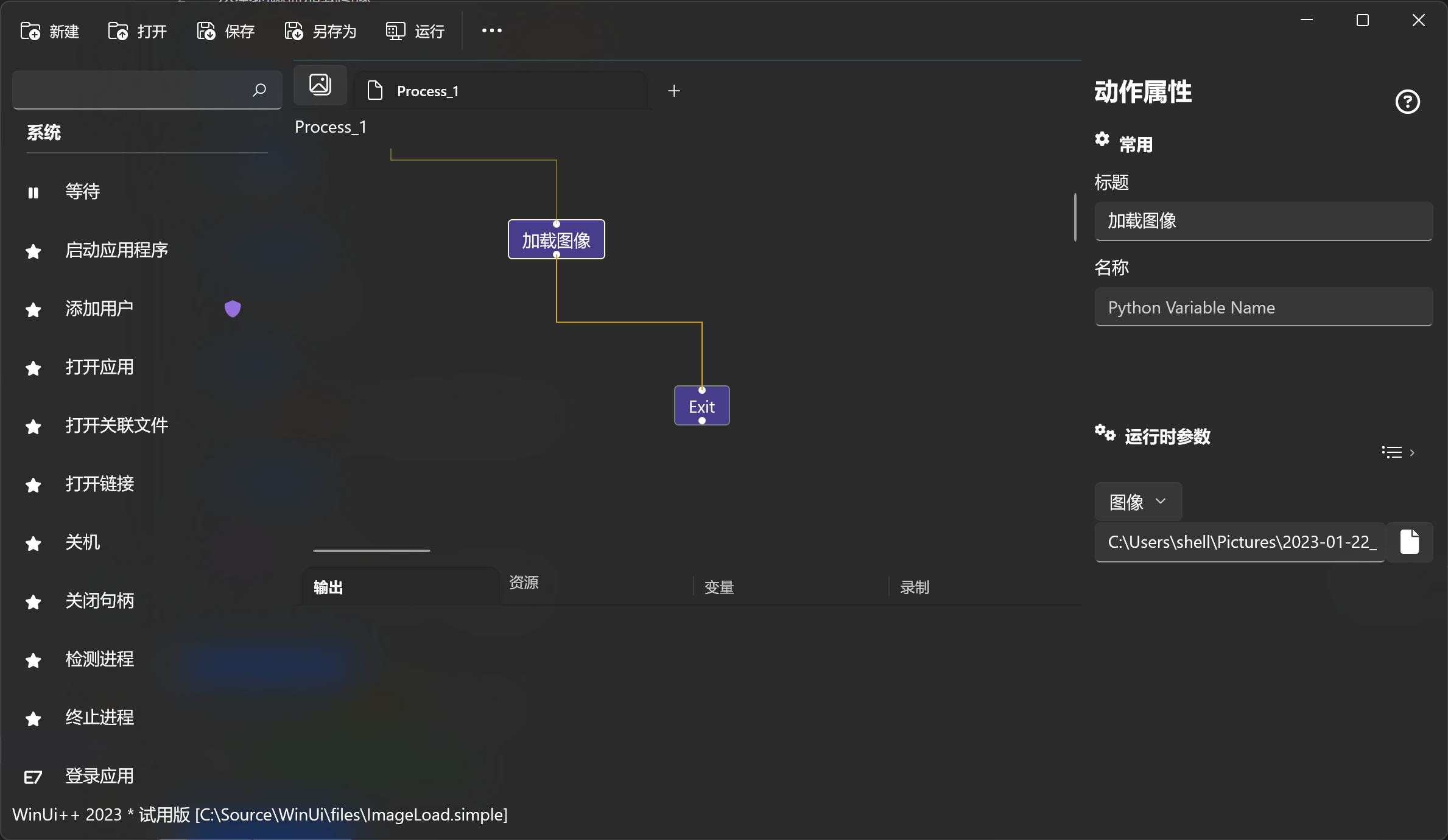Screen dimensions: 1448x840
Task: Click the search magnifier icon
Action: 259,90
